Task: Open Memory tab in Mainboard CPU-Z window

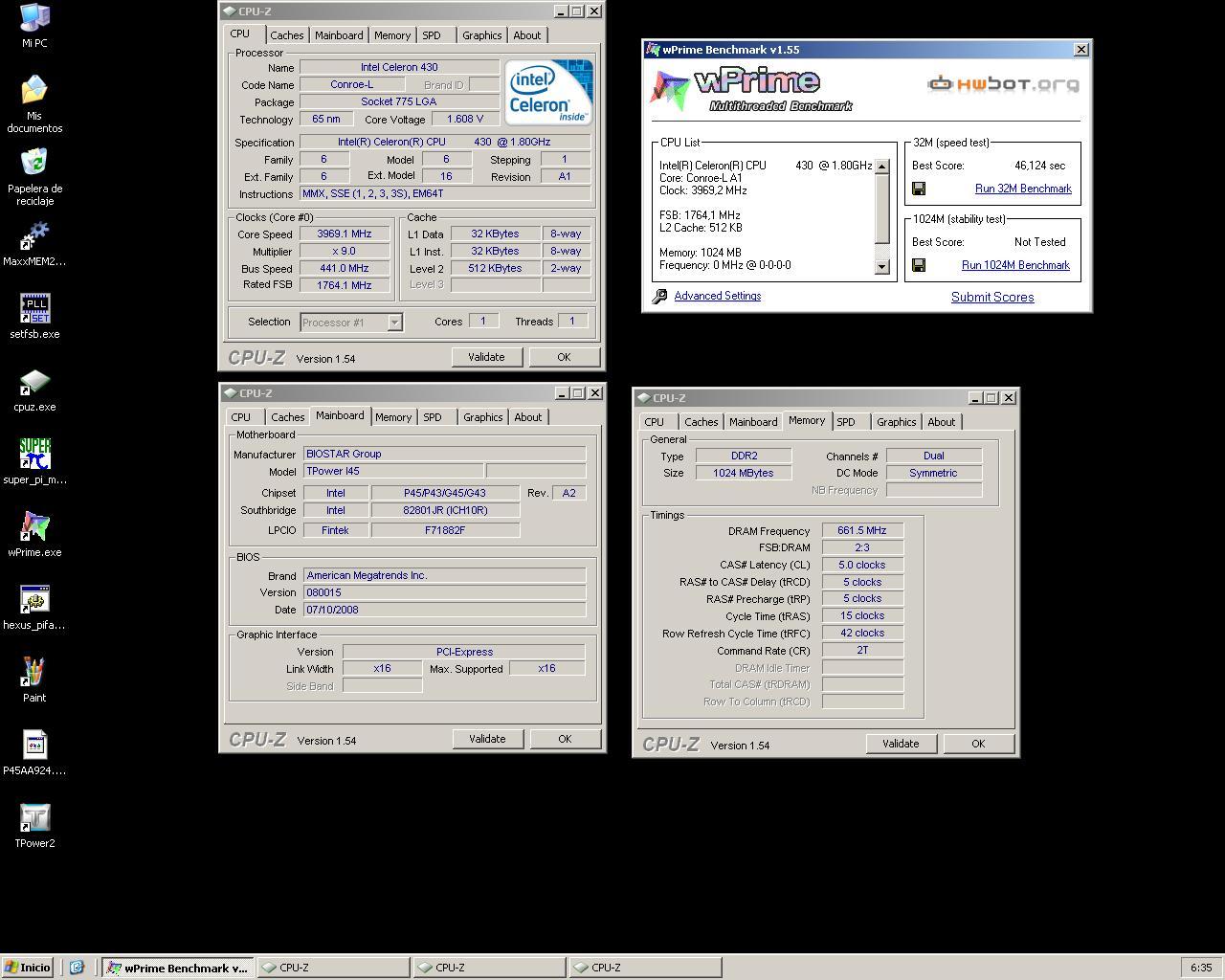Action: [393, 417]
